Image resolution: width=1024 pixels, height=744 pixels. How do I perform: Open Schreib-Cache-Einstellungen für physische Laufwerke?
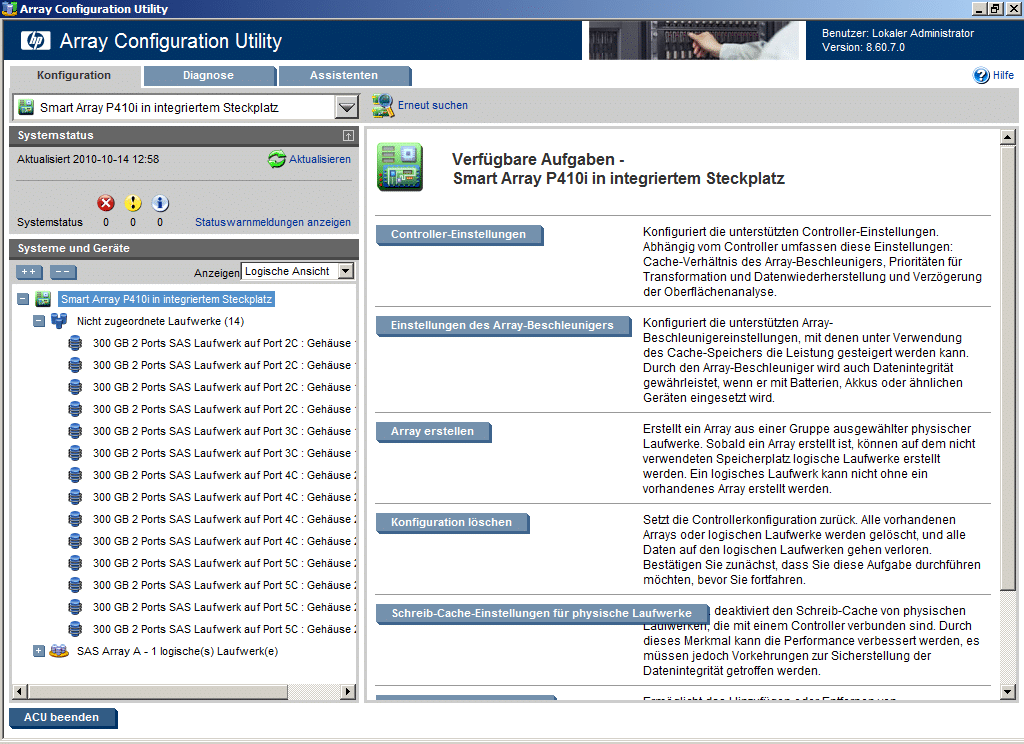(541, 613)
